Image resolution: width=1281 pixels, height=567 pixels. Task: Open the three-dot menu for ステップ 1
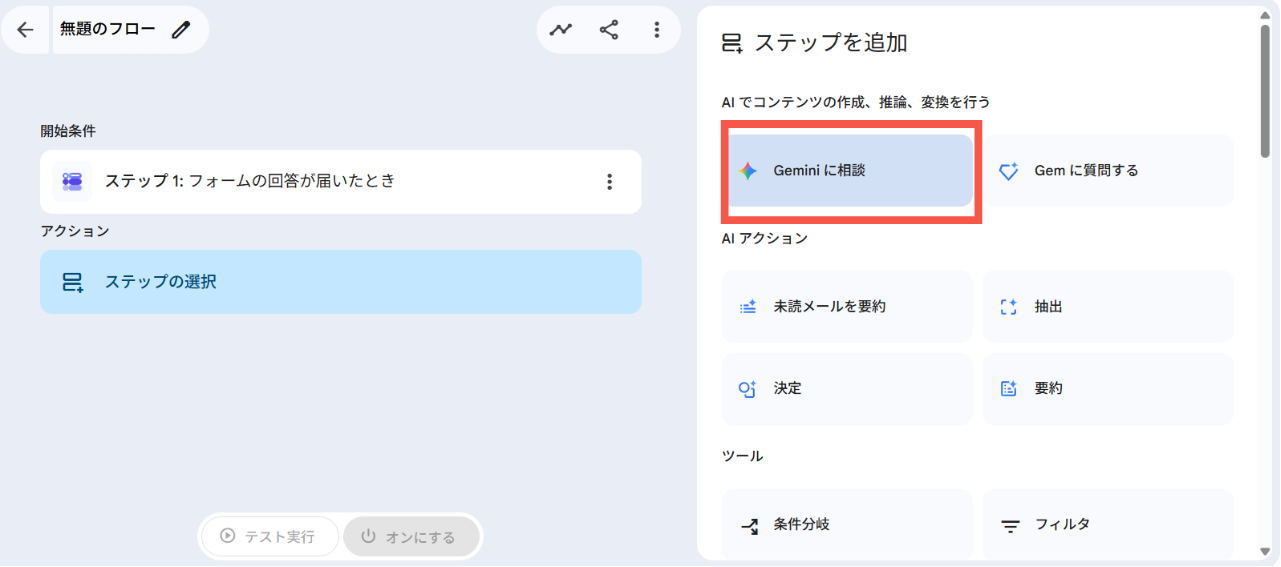(609, 182)
